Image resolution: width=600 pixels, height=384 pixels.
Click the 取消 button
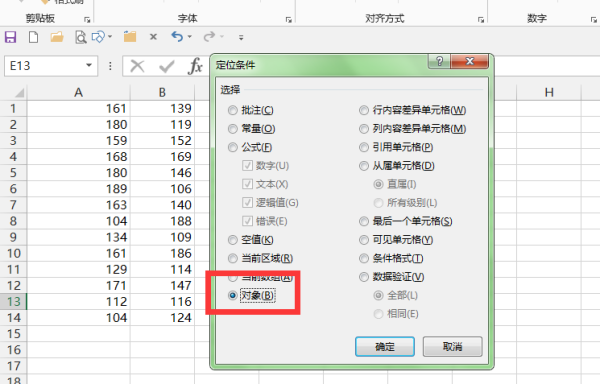pyautogui.click(x=452, y=347)
